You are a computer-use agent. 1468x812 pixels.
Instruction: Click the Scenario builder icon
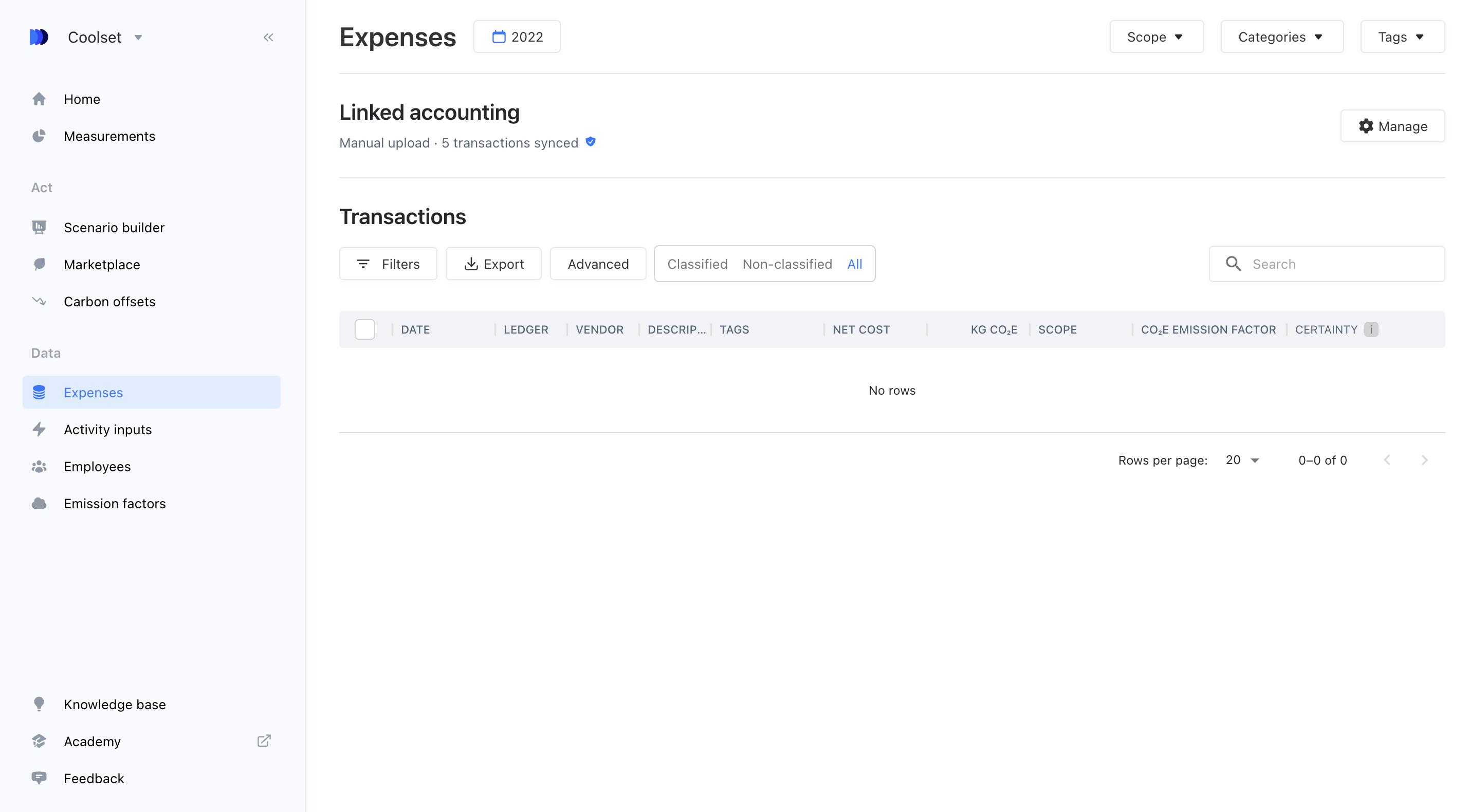click(39, 227)
